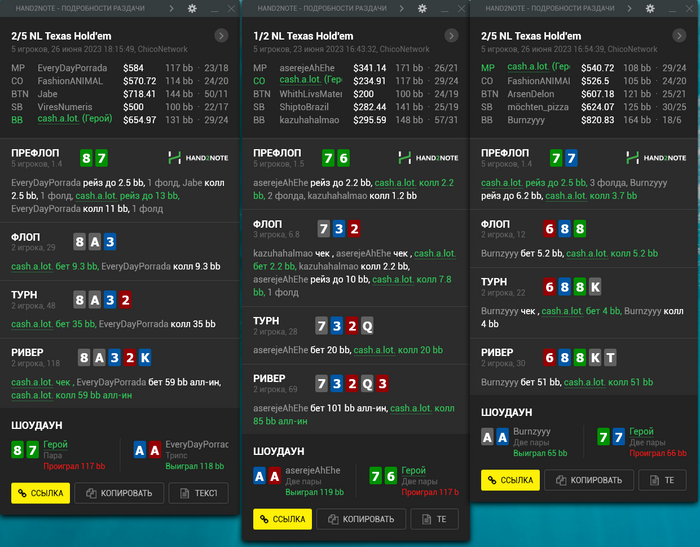Open settings gear in the 16:54:39 hand window
The height and width of the screenshot is (547, 700).
(x=650, y=8)
